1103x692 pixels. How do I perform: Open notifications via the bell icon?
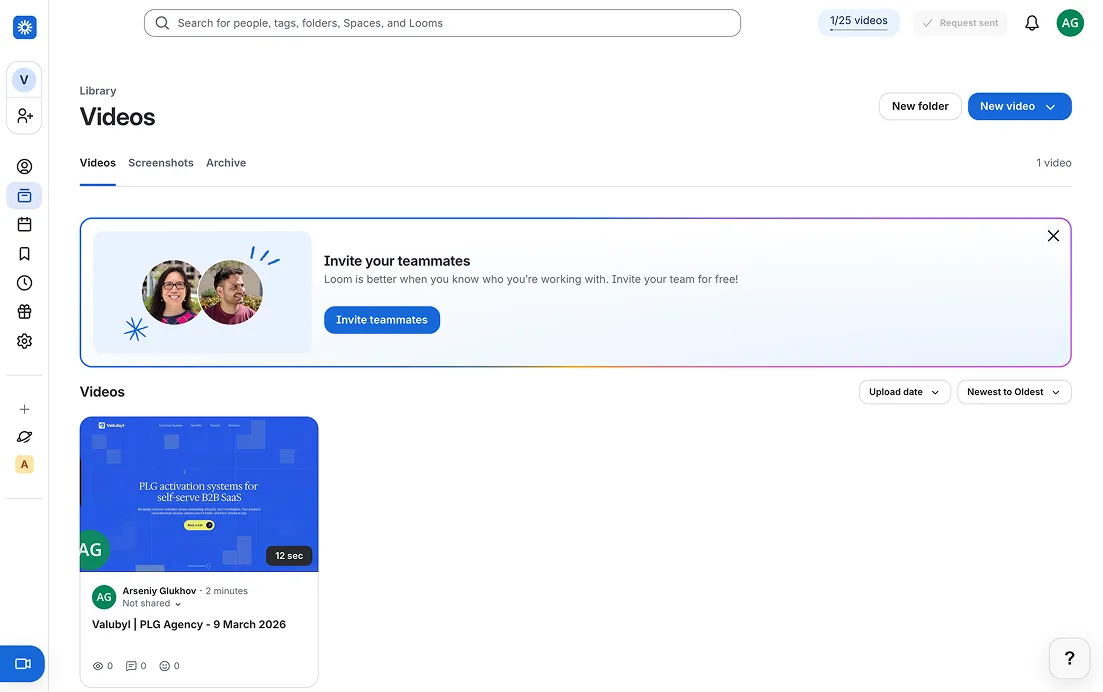(x=1031, y=22)
